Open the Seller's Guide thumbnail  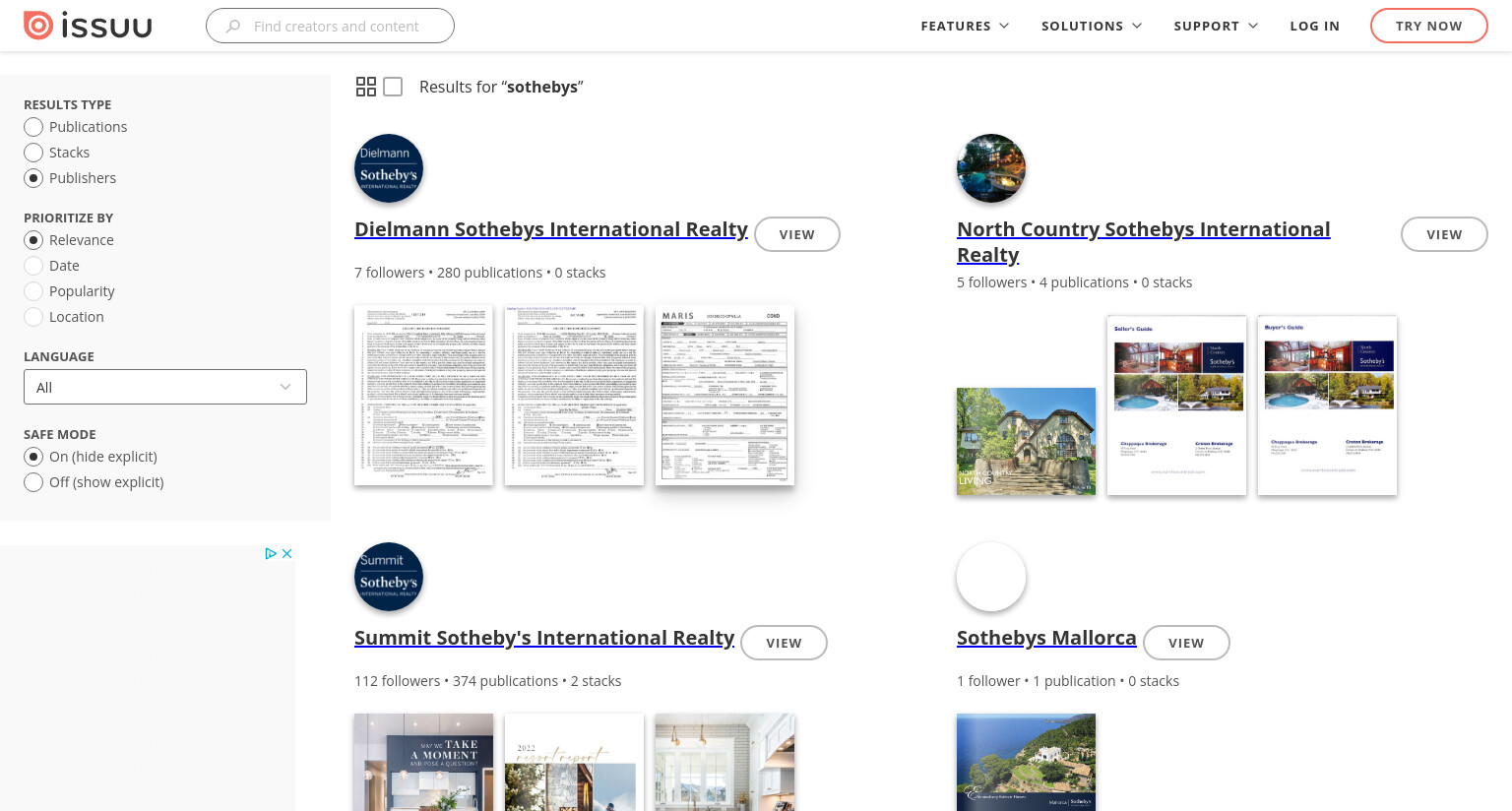[x=1176, y=405]
